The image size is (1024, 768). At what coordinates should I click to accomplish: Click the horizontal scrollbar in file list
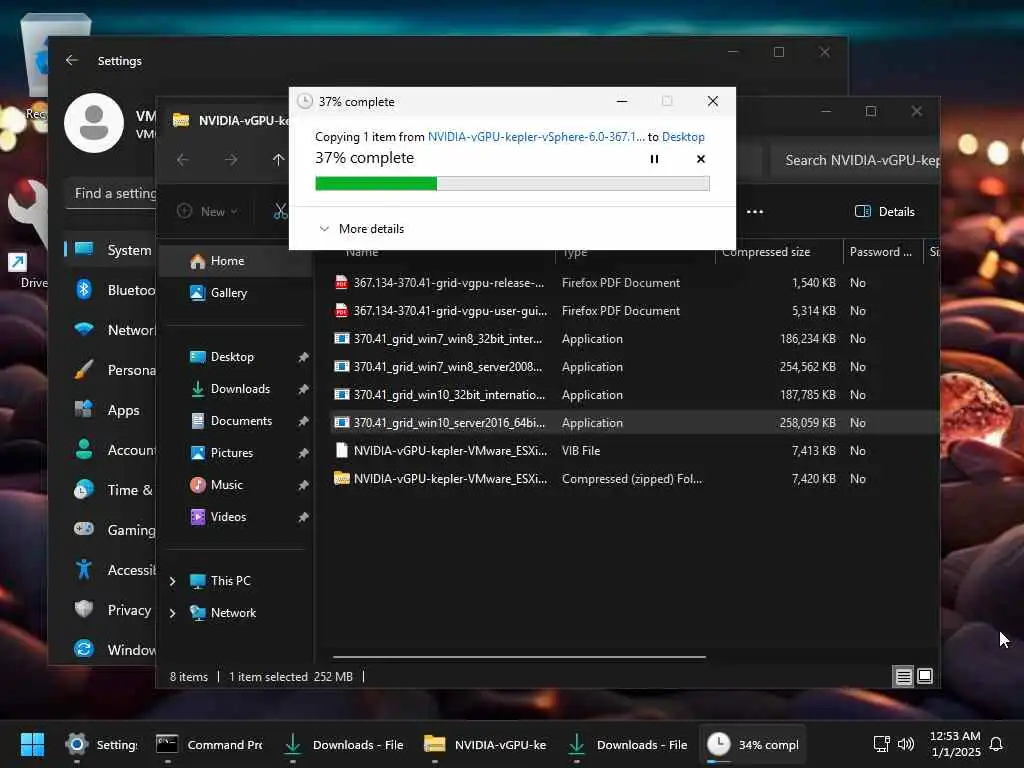pyautogui.click(x=519, y=656)
